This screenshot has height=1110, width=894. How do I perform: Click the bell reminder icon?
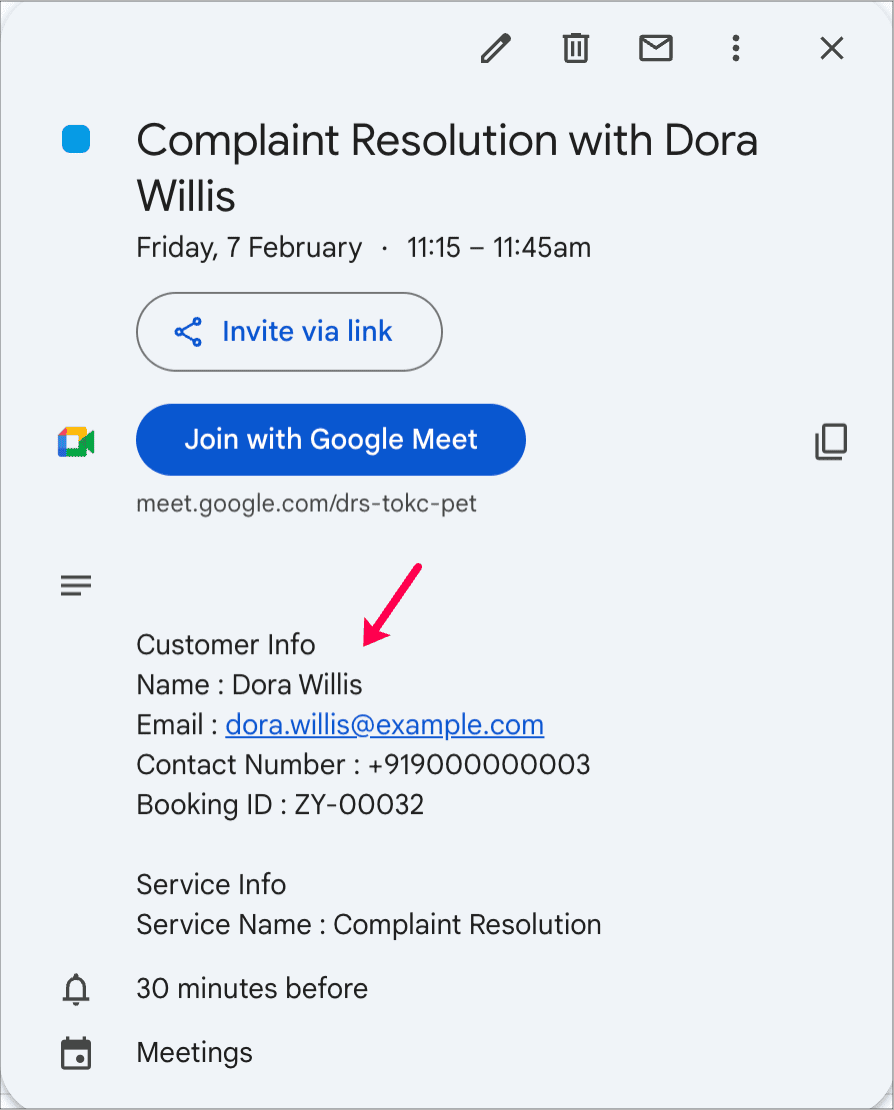pyautogui.click(x=76, y=989)
